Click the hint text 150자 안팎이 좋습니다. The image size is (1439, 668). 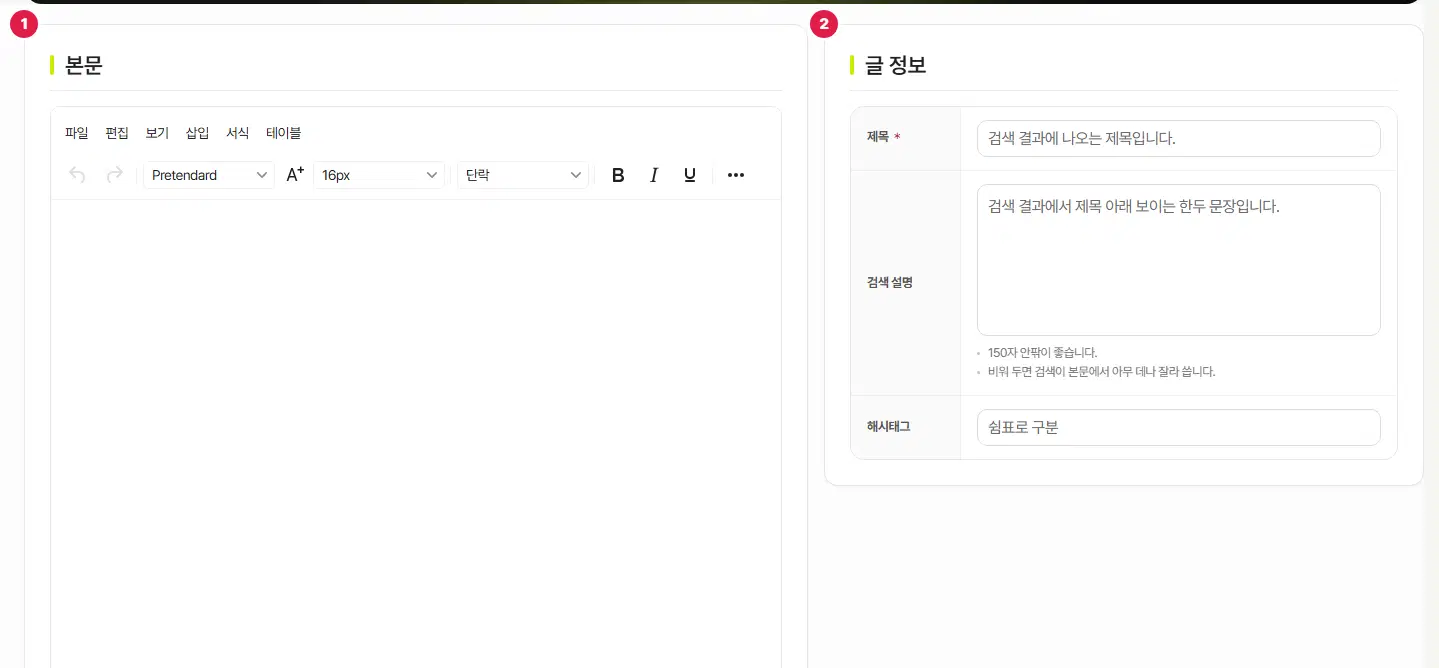tap(1042, 353)
